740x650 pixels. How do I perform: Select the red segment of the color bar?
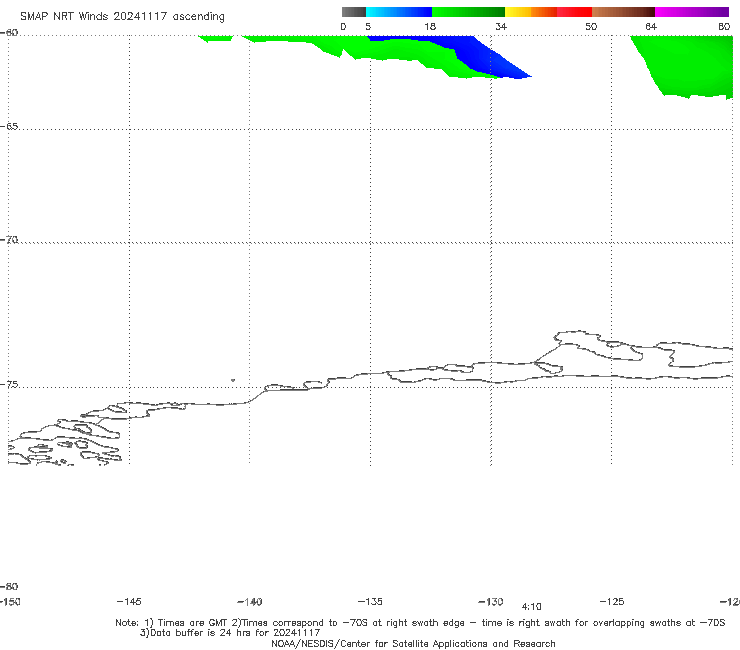[574, 12]
